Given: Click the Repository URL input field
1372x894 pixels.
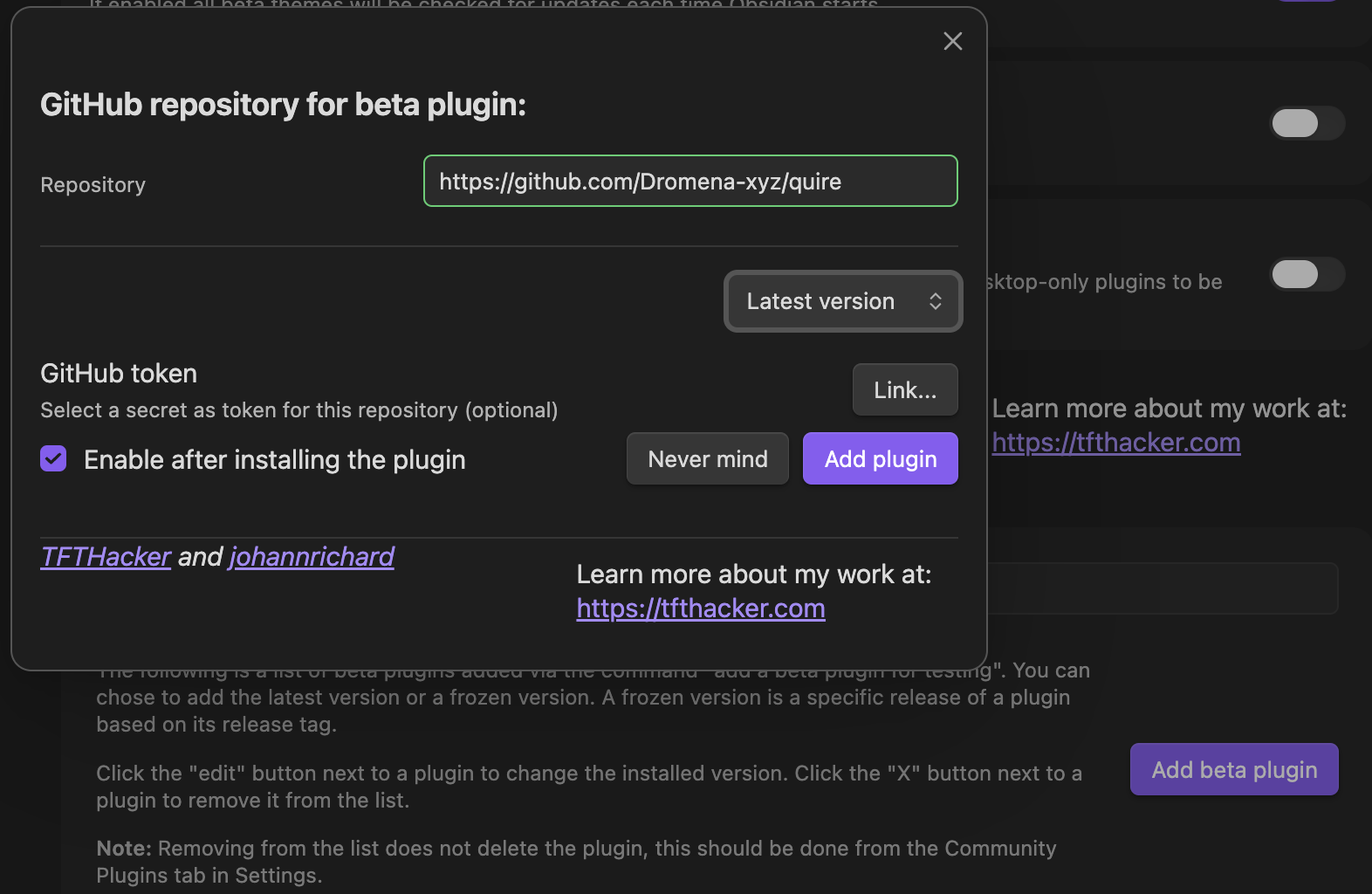Looking at the screenshot, I should pyautogui.click(x=690, y=181).
